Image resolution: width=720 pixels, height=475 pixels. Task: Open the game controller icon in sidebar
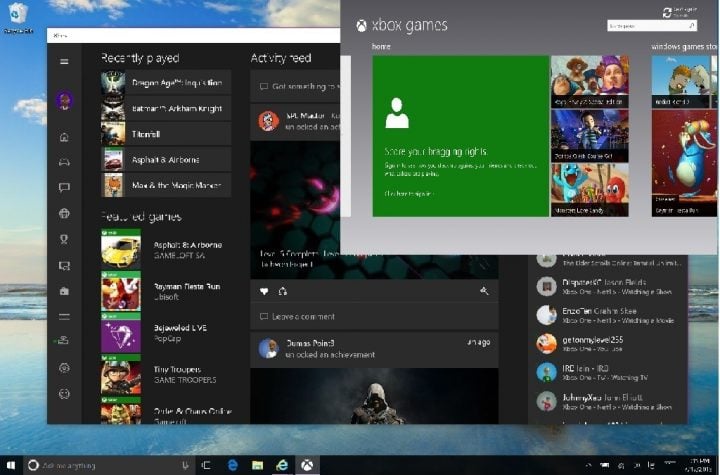coord(64,162)
